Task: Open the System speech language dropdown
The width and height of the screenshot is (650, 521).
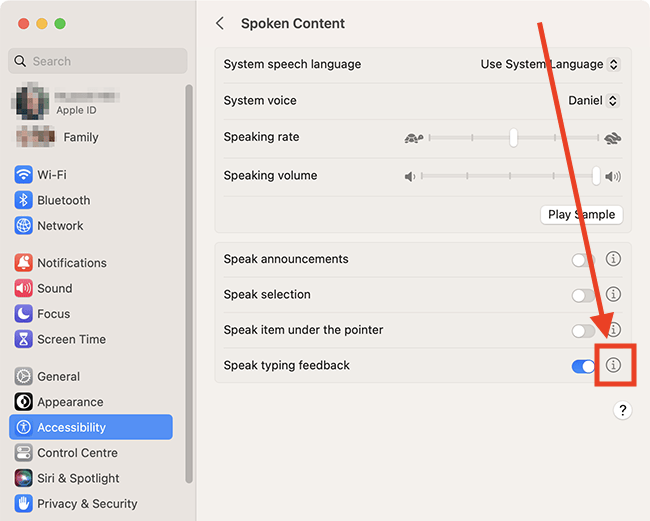Action: pyautogui.click(x=550, y=64)
